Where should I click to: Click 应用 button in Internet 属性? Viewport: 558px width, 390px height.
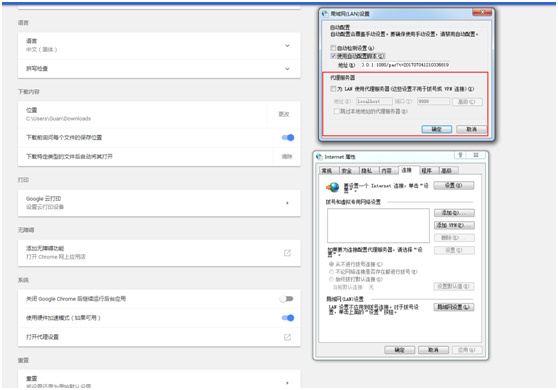467,350
